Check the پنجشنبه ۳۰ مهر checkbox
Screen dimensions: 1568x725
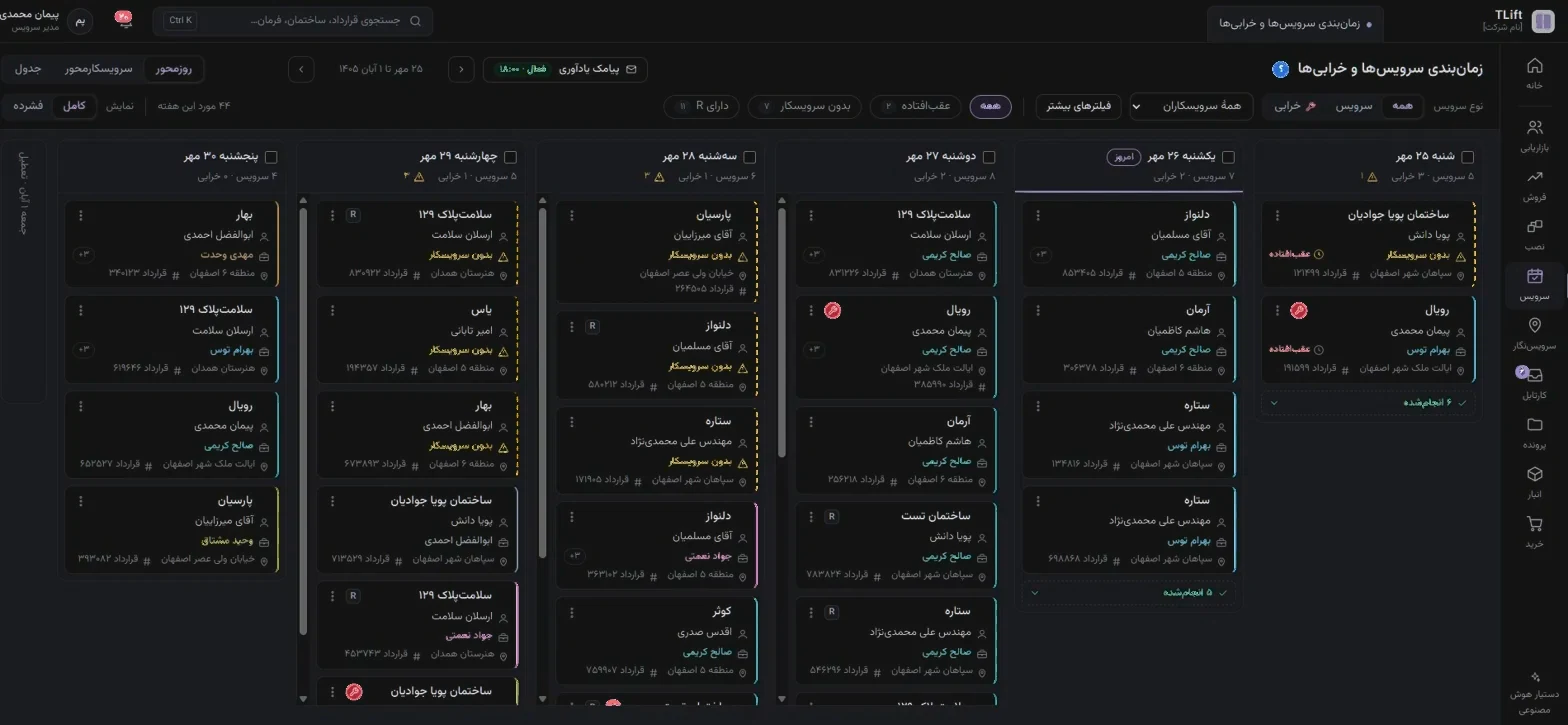[x=271, y=157]
